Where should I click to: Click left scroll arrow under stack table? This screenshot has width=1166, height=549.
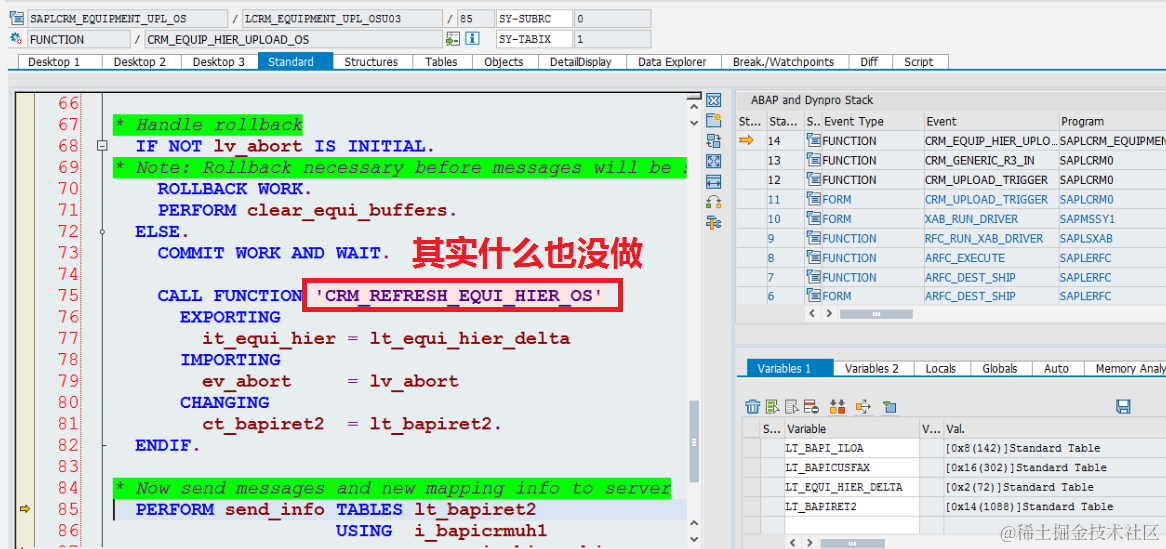point(814,314)
